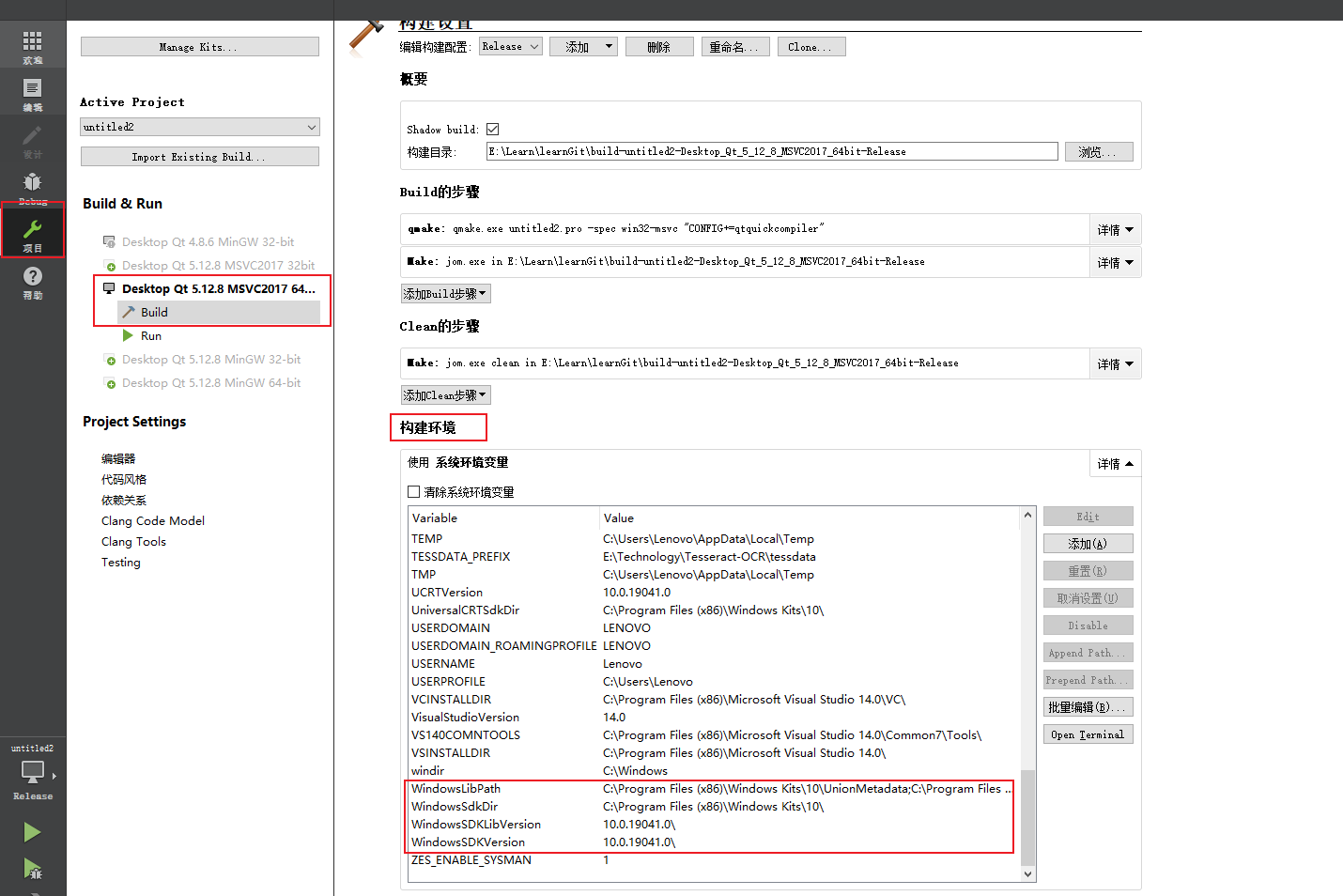This screenshot has height=896, width=1343.
Task: Switch to Debug mode in the sidebar
Action: pos(33,185)
